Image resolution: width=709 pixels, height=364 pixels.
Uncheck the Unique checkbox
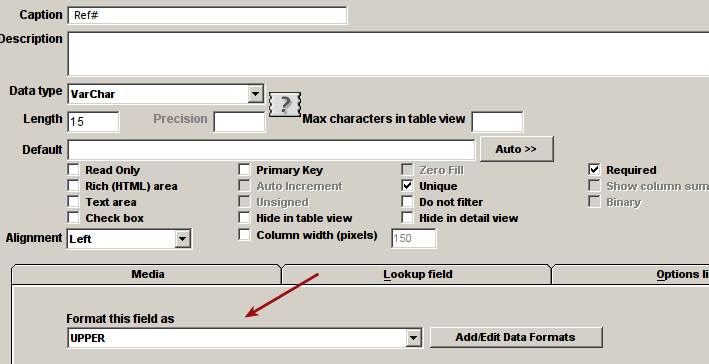[407, 185]
